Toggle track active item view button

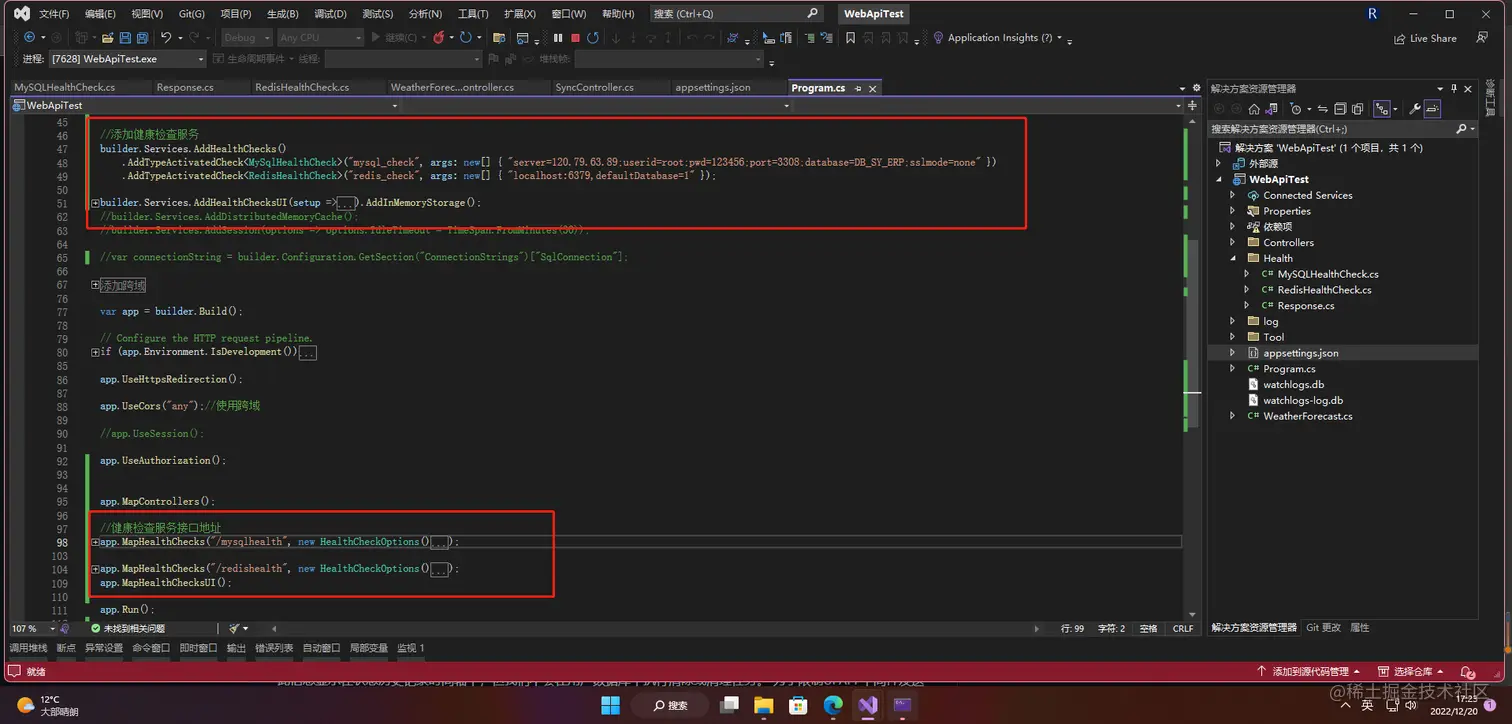(1382, 109)
